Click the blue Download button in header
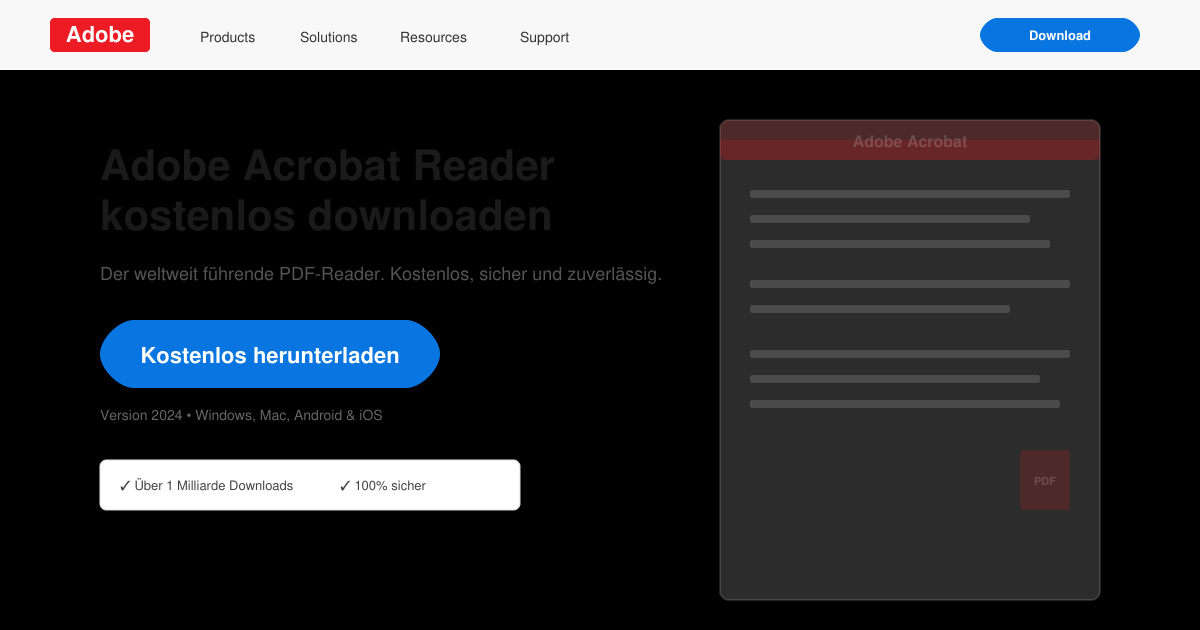This screenshot has height=630, width=1200. coord(1060,35)
